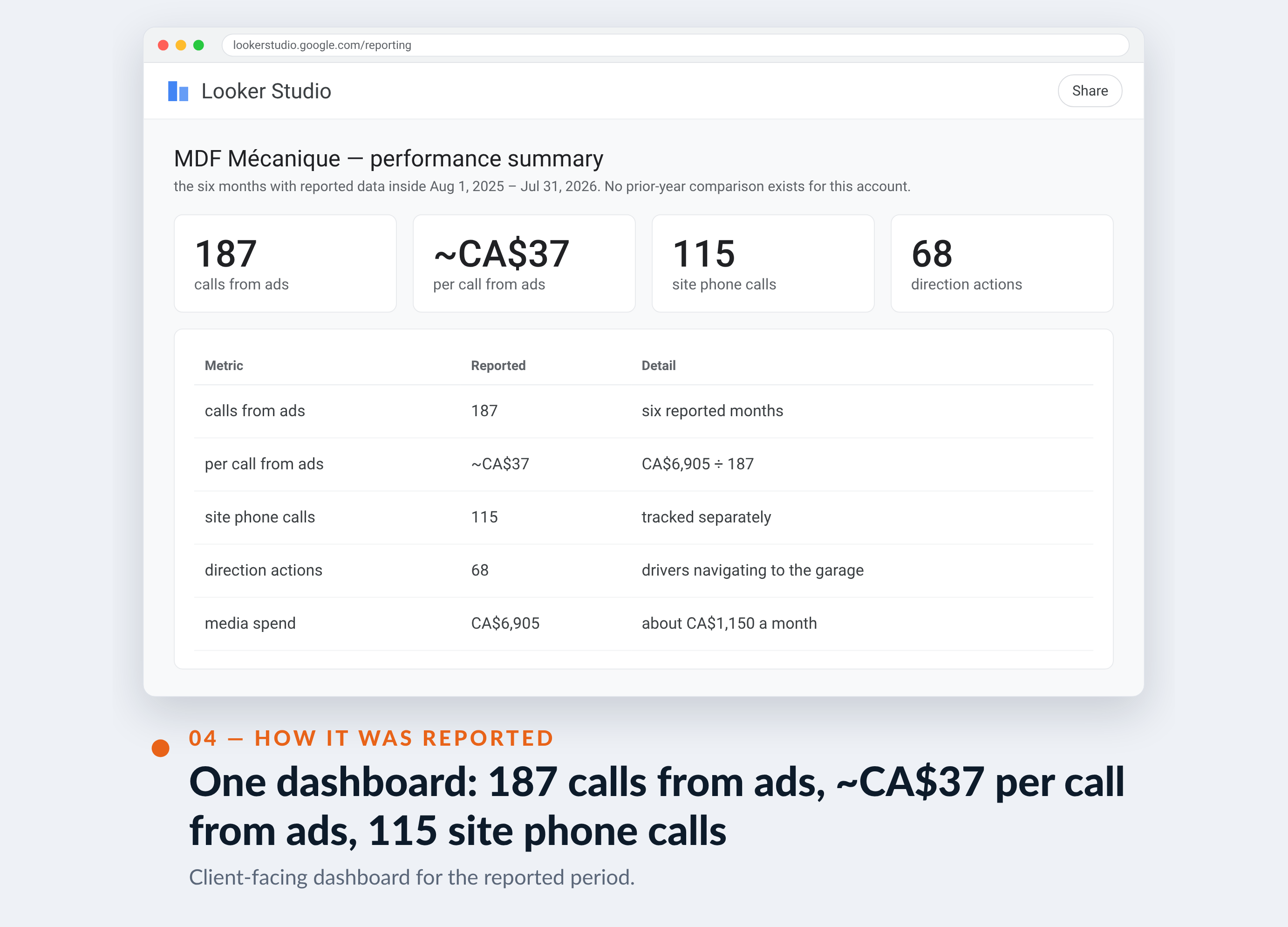Image resolution: width=1288 pixels, height=927 pixels.
Task: Click the 'Detail' column header
Action: point(658,365)
